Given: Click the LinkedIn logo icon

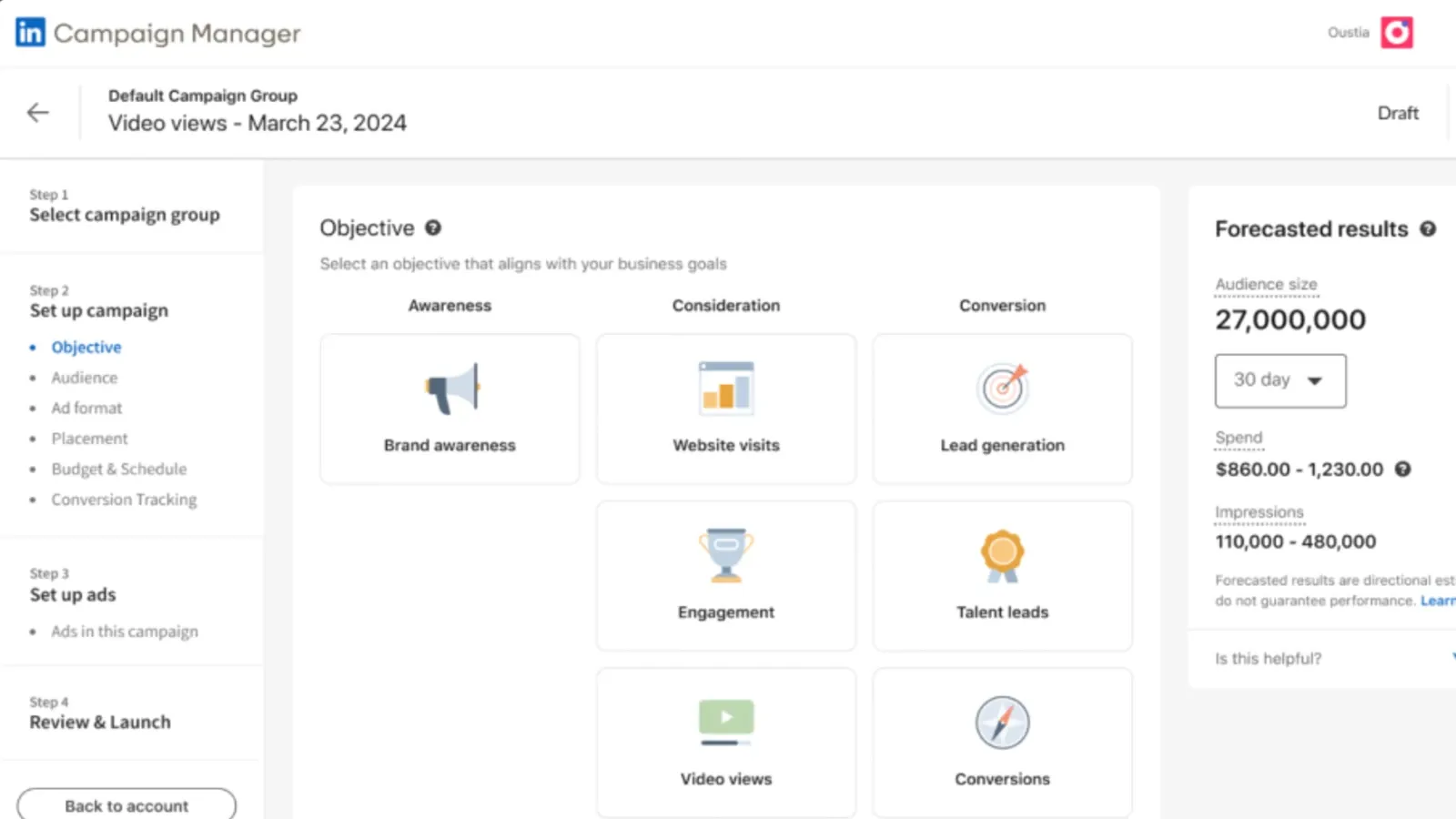Looking at the screenshot, I should tap(30, 33).
